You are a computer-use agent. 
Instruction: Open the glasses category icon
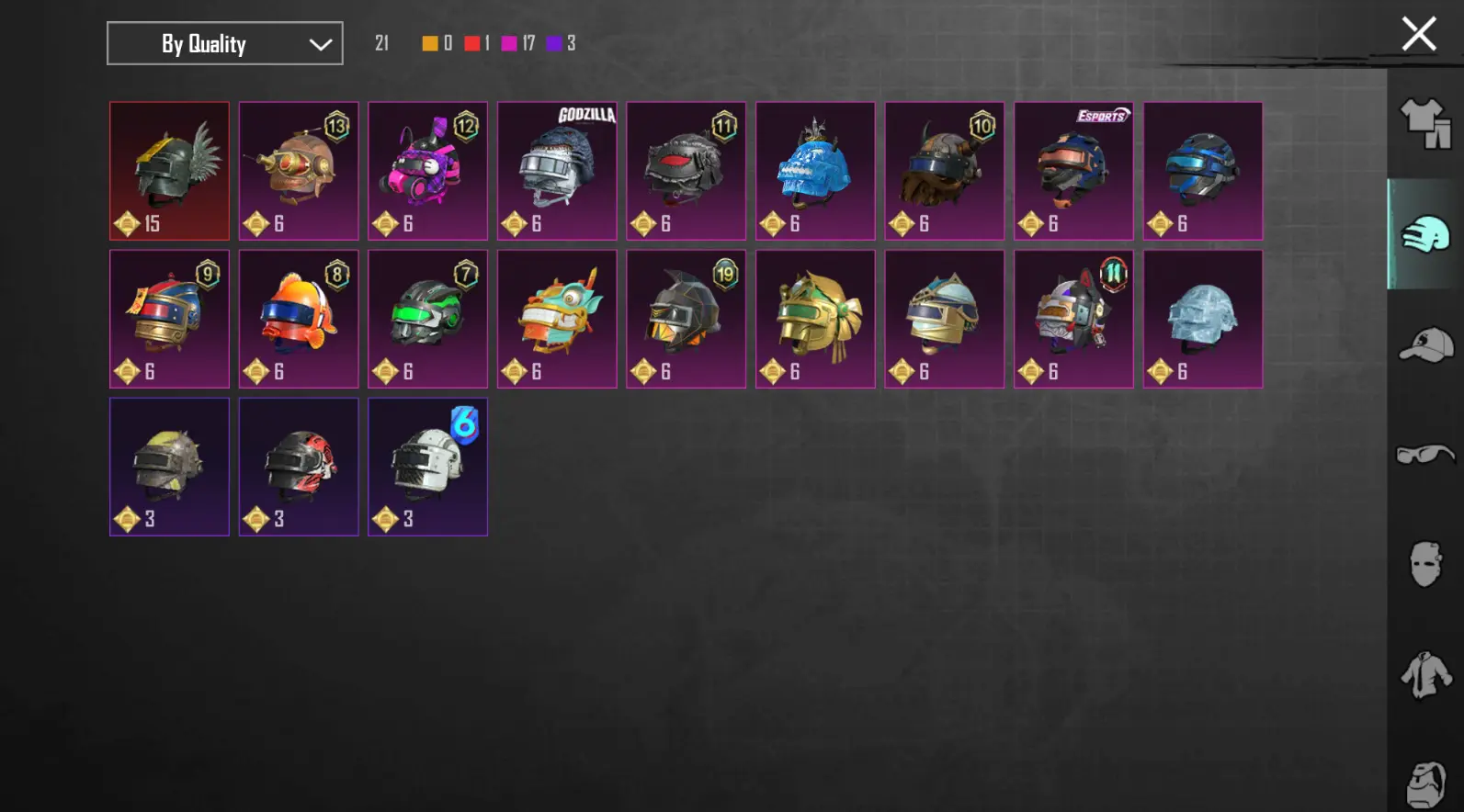(x=1425, y=454)
